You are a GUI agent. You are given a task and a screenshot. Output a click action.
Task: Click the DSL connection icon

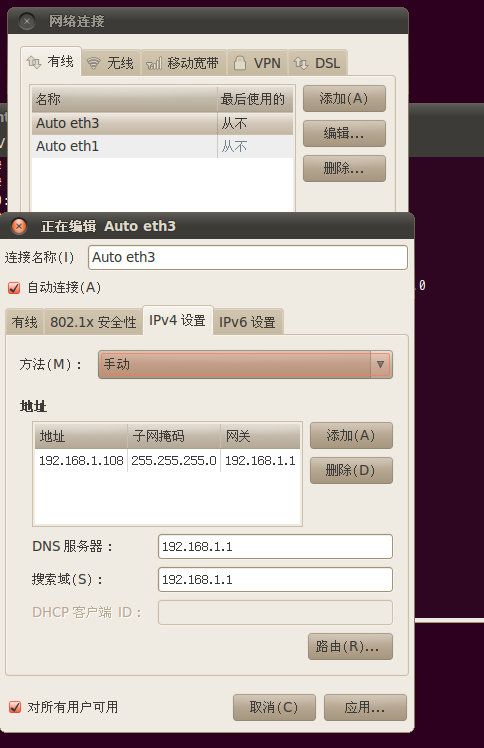tap(301, 63)
